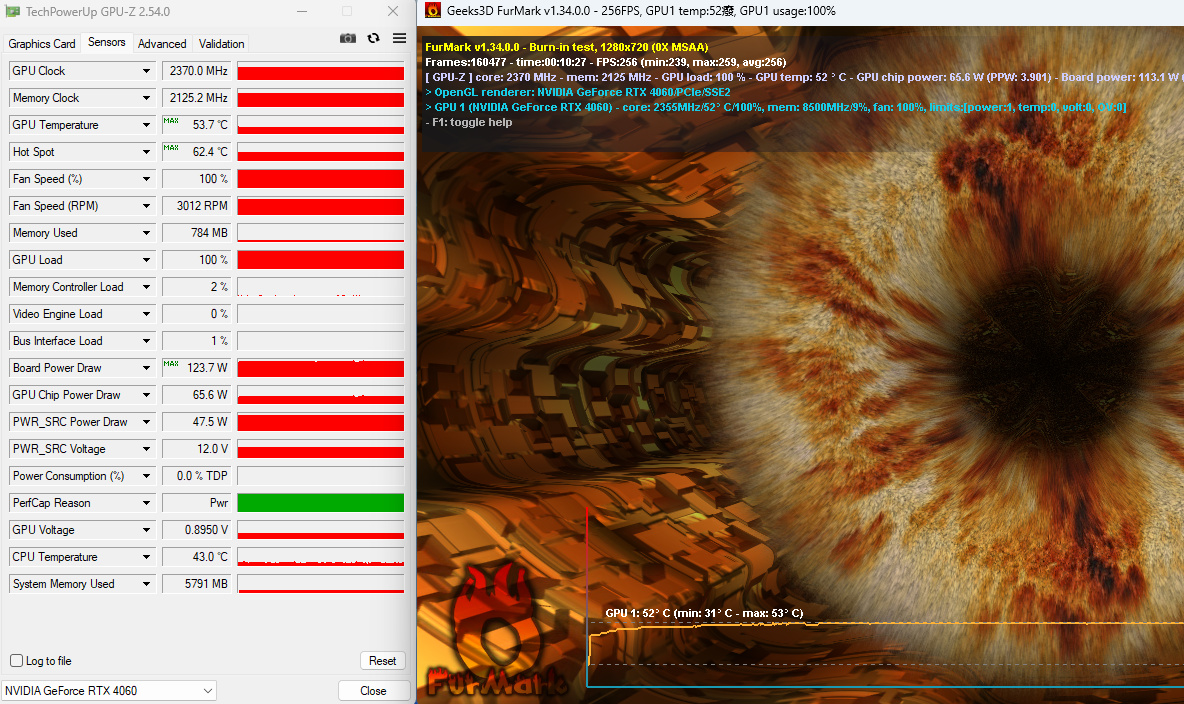Open the GPU Voltage sensor dropdown

146,530
